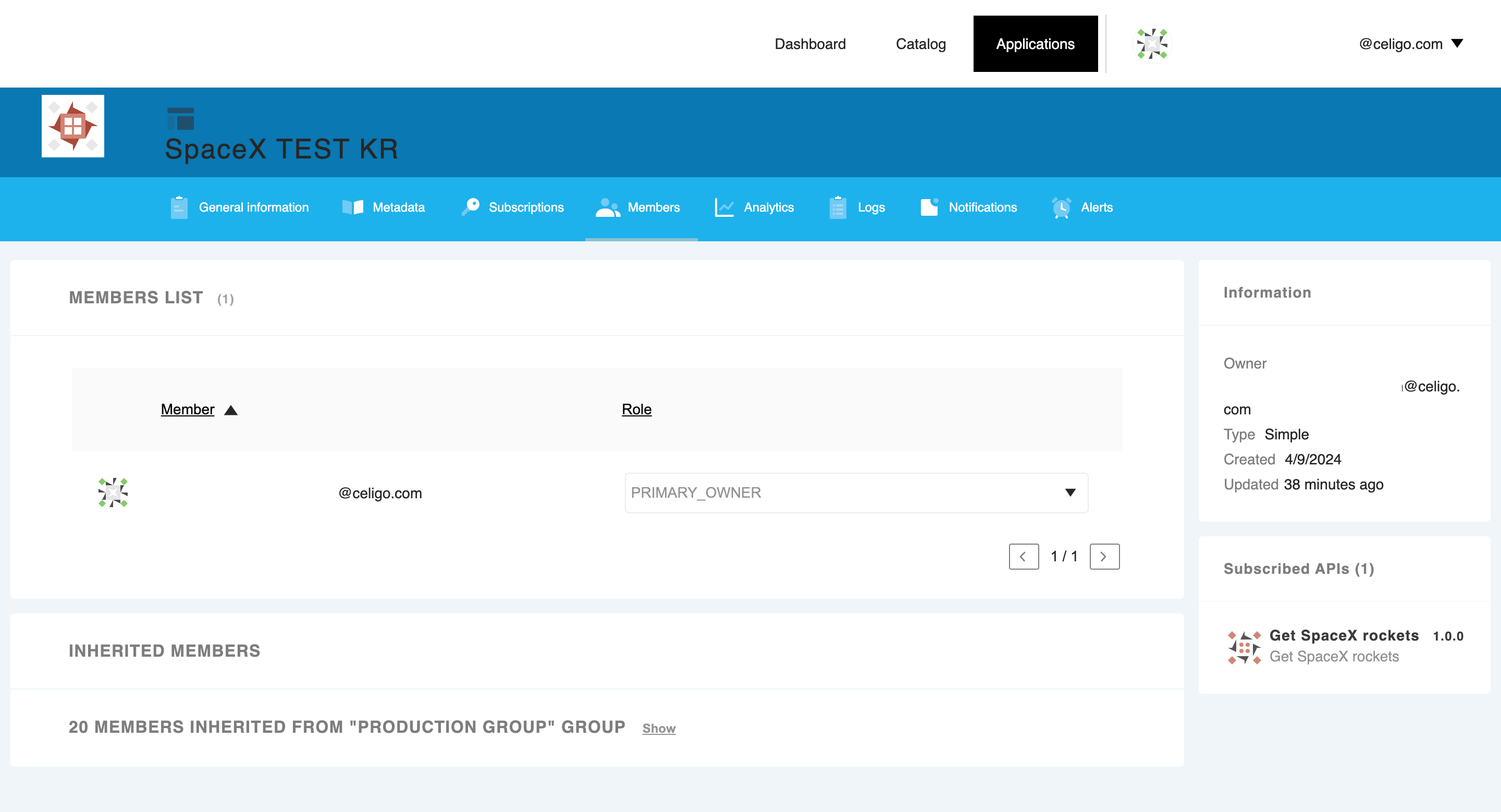1501x812 pixels.
Task: Click the INHERITED MEMBERS heading
Action: (x=164, y=650)
